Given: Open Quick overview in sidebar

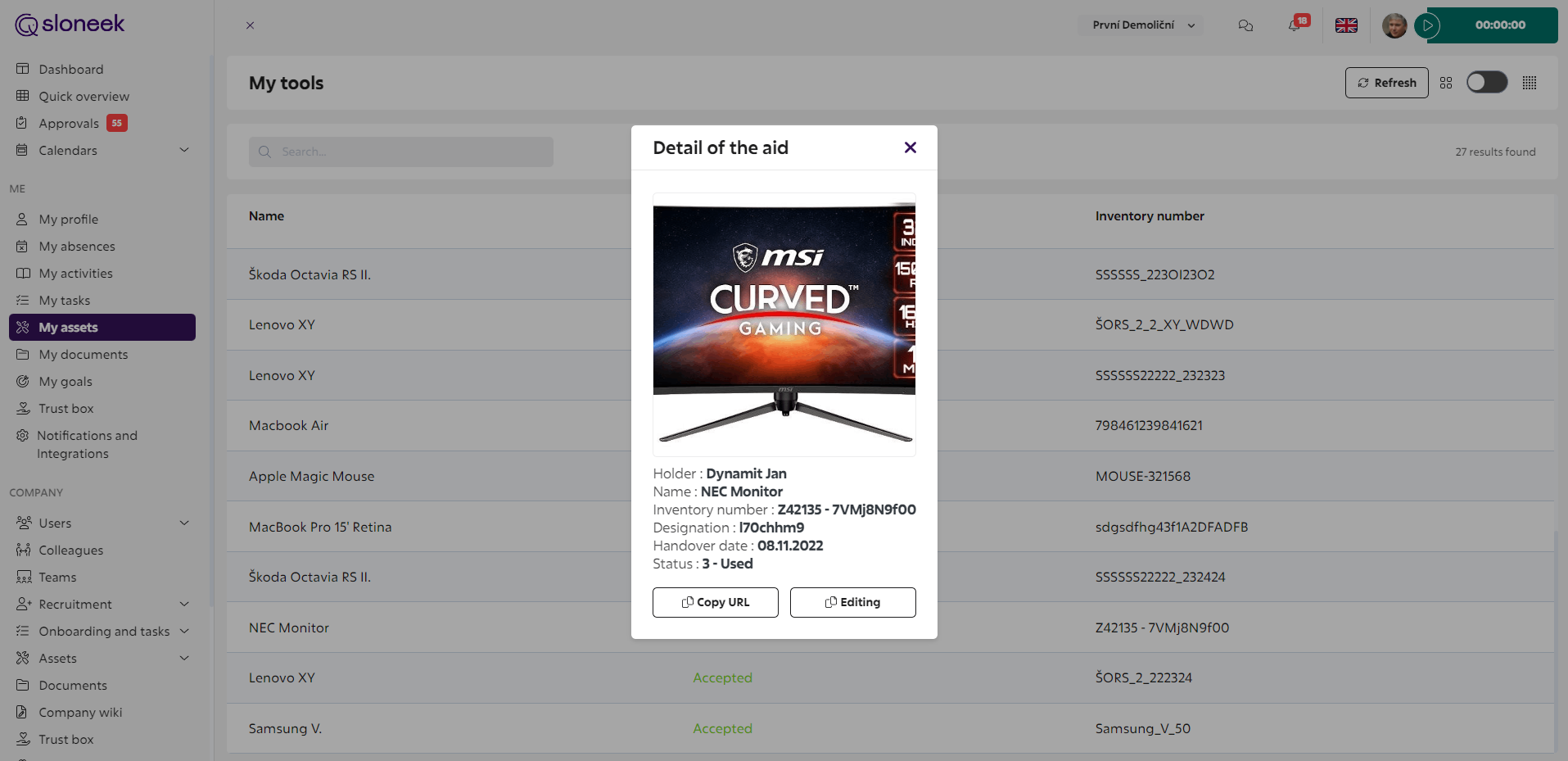Looking at the screenshot, I should 84,97.
